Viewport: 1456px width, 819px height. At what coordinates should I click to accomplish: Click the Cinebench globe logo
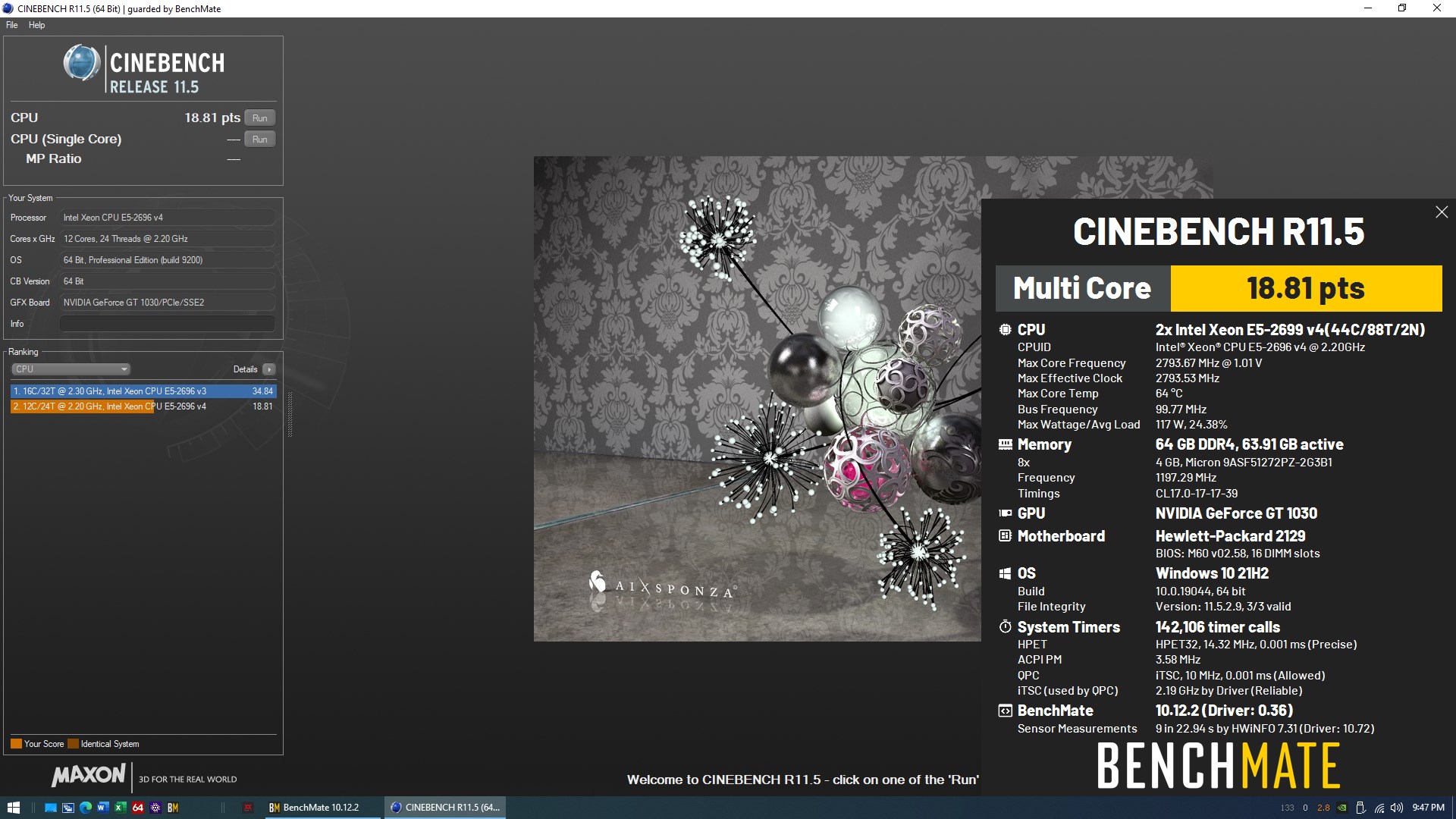(82, 64)
